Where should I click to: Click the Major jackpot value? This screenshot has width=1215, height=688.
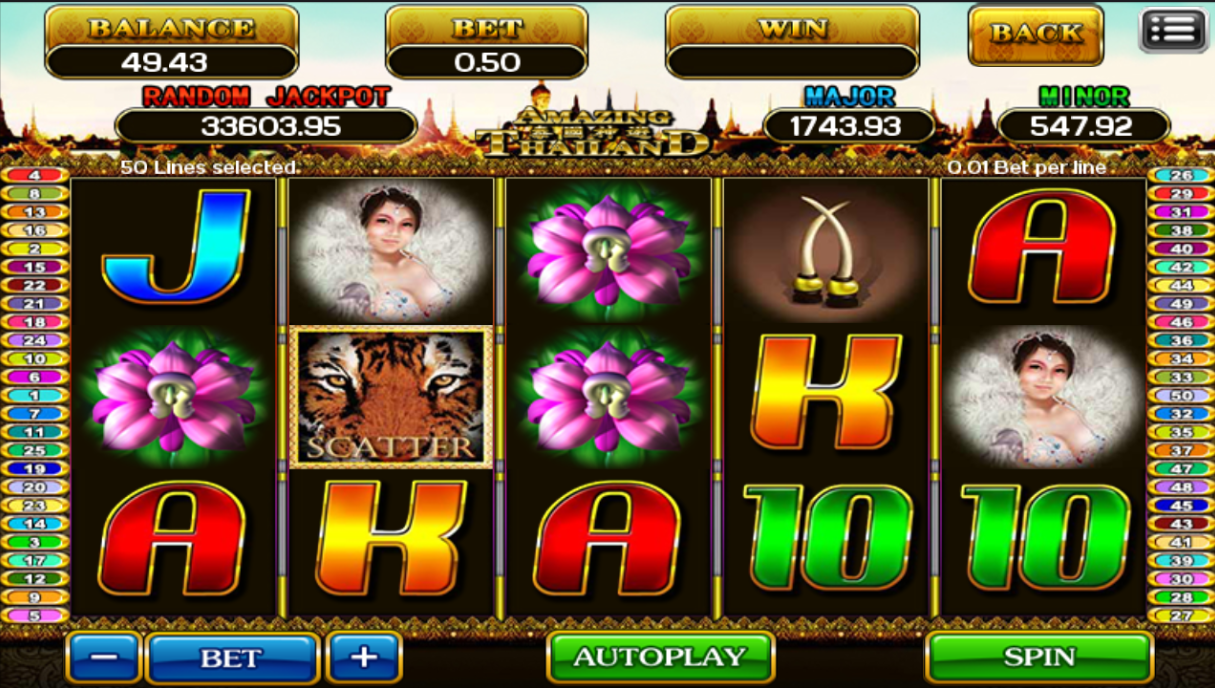pyautogui.click(x=849, y=126)
